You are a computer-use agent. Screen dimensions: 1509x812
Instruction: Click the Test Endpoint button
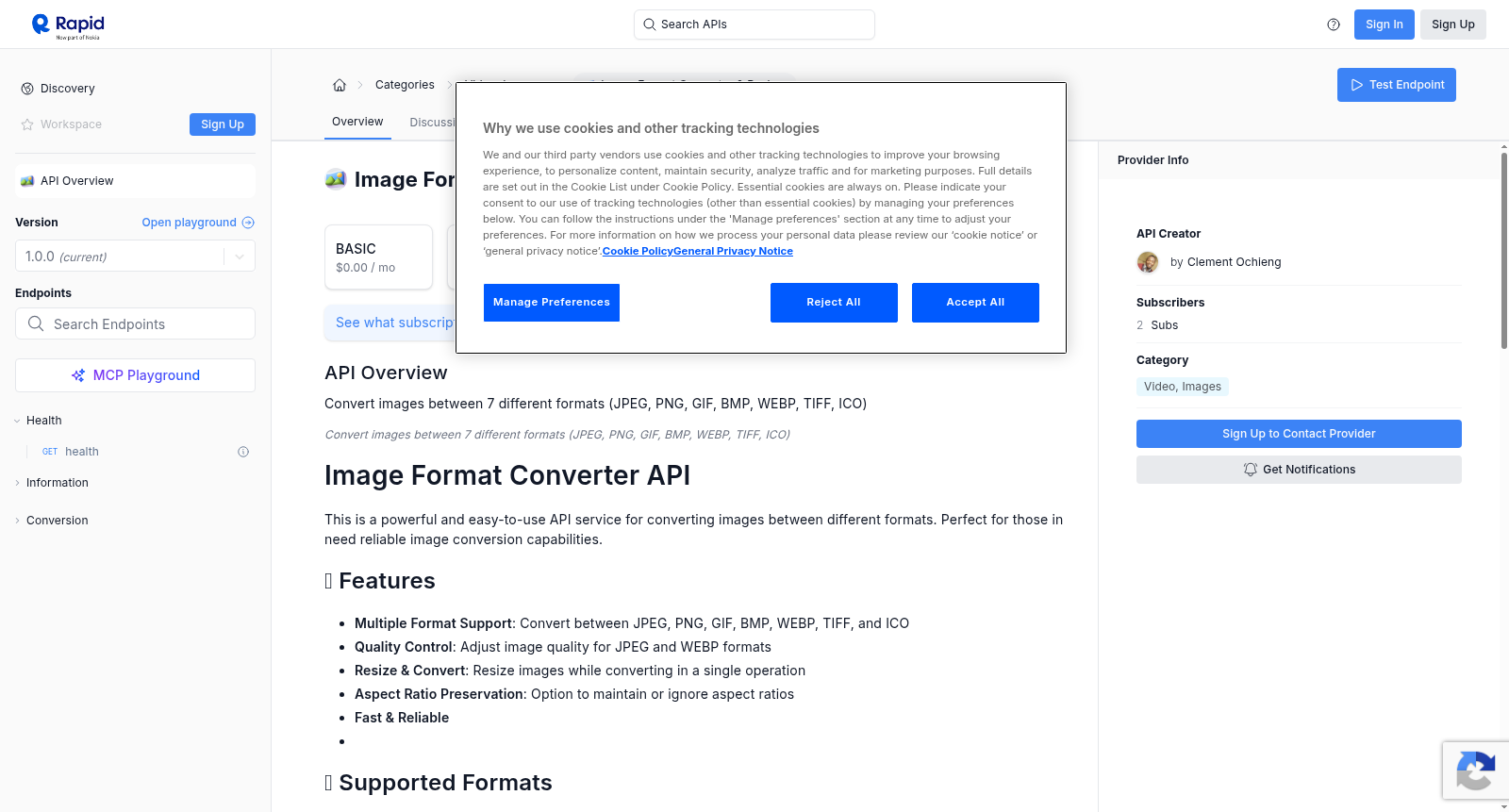1396,85
